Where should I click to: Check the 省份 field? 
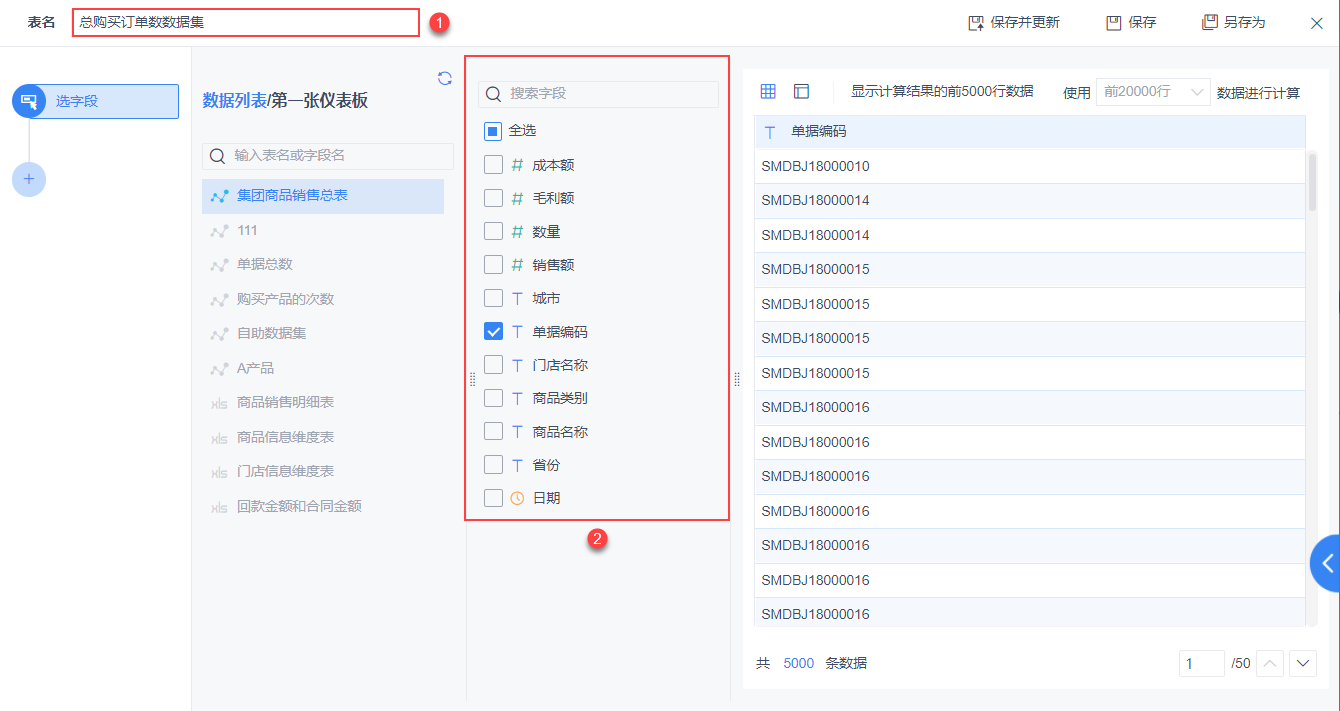click(x=493, y=465)
